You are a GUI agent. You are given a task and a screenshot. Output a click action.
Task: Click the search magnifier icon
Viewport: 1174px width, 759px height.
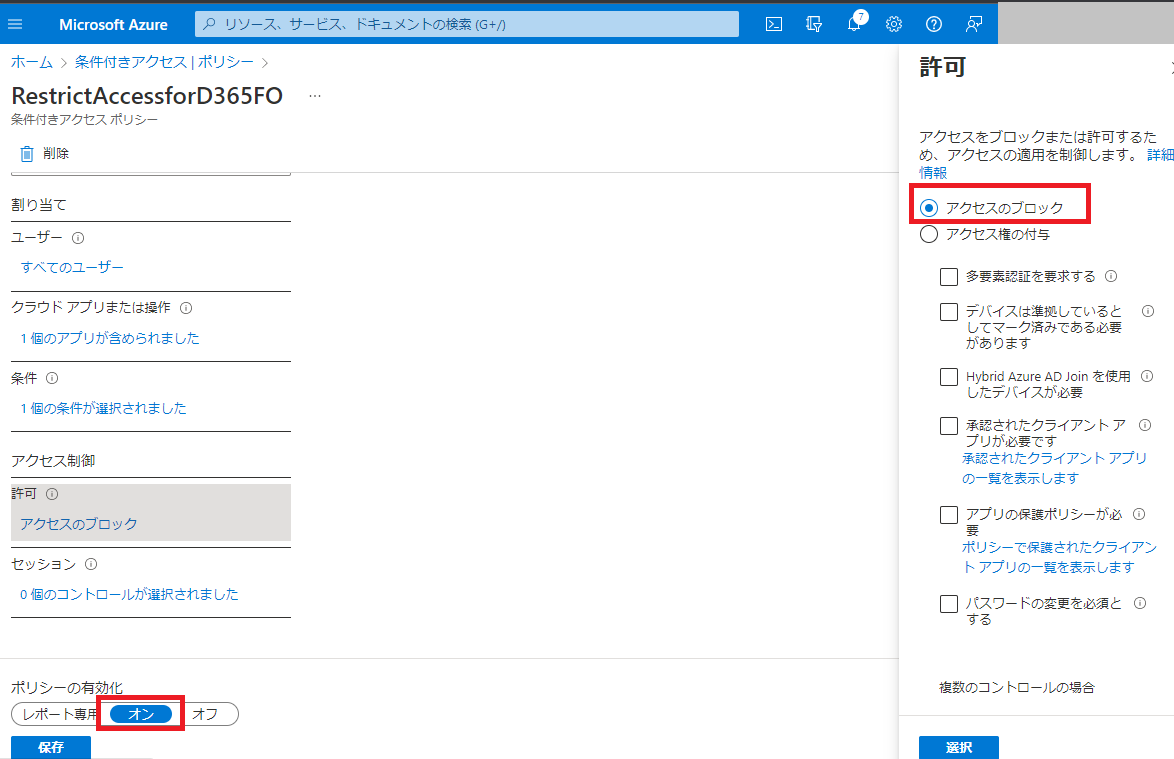210,24
